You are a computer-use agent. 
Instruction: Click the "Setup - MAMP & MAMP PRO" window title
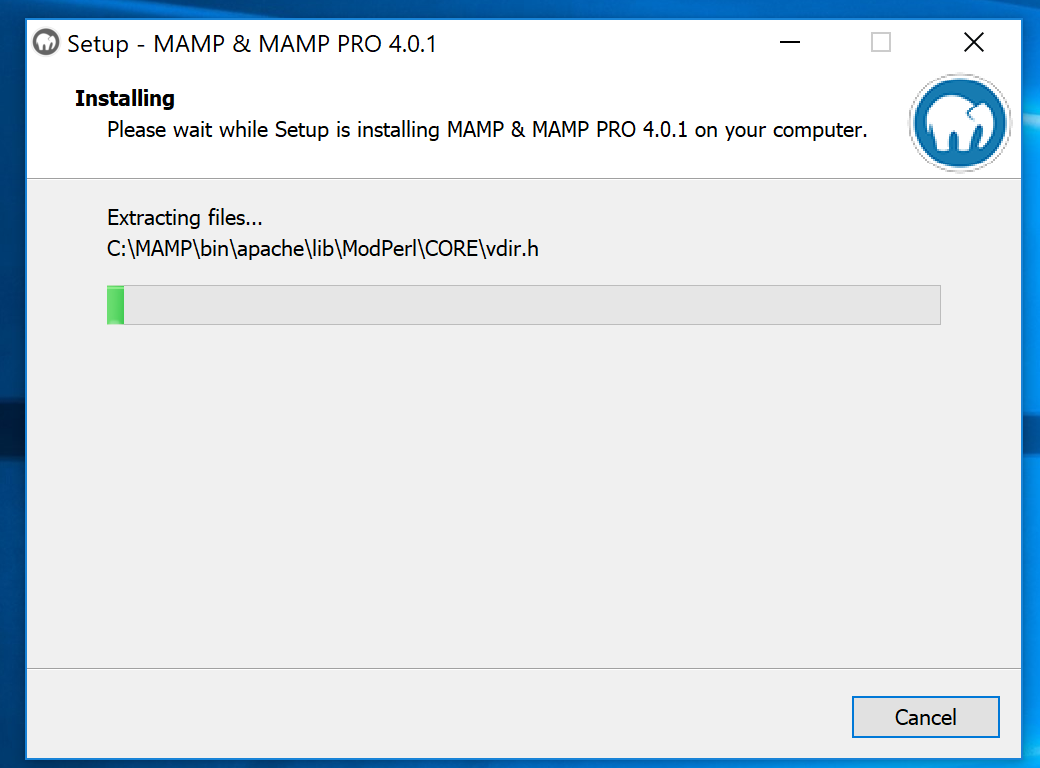[x=251, y=44]
